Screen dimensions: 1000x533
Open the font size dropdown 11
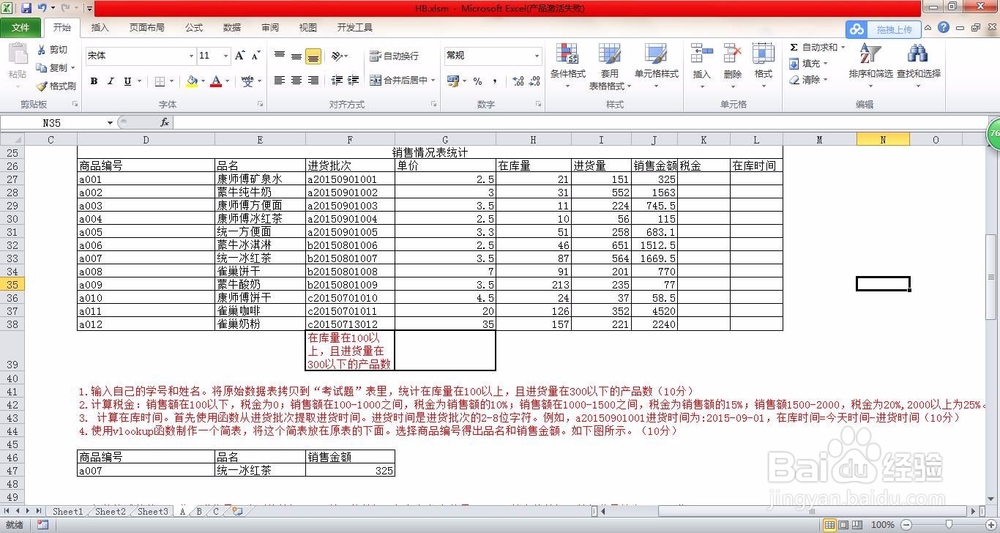(x=225, y=55)
